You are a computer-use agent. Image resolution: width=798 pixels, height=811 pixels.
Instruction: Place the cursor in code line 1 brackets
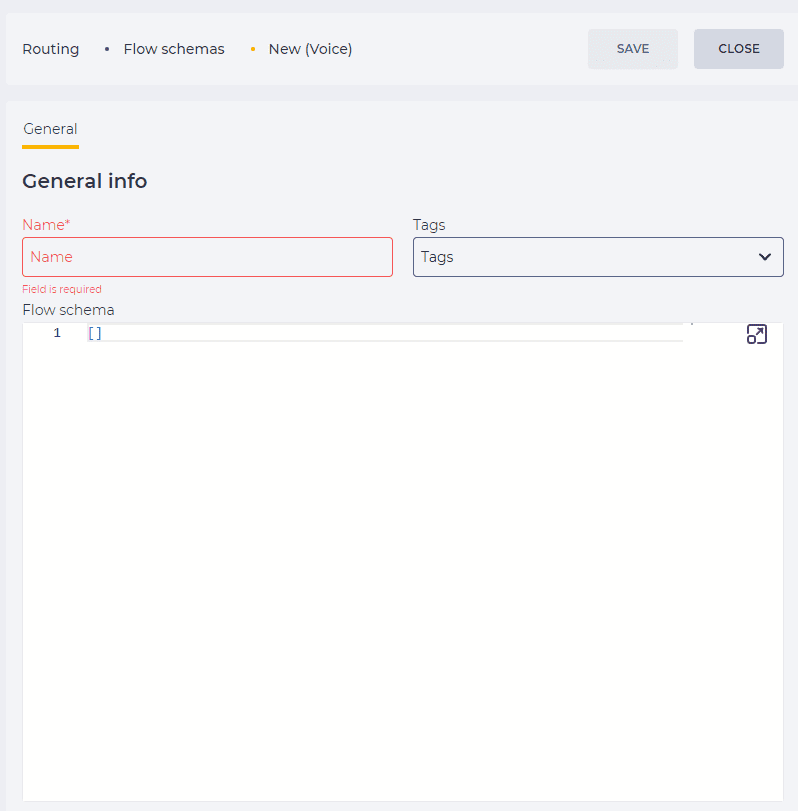click(x=95, y=333)
